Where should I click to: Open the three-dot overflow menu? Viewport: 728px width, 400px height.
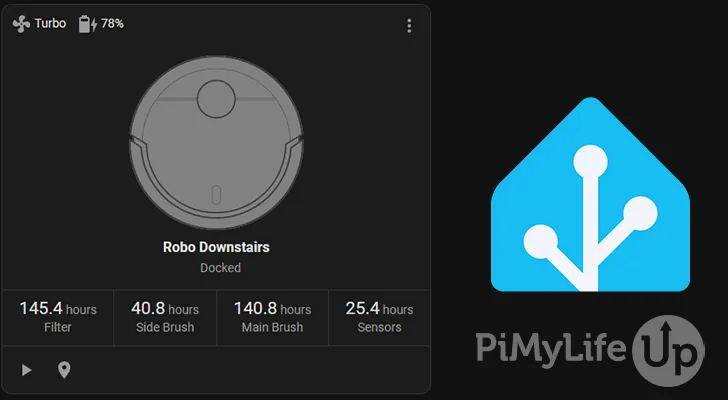409,26
